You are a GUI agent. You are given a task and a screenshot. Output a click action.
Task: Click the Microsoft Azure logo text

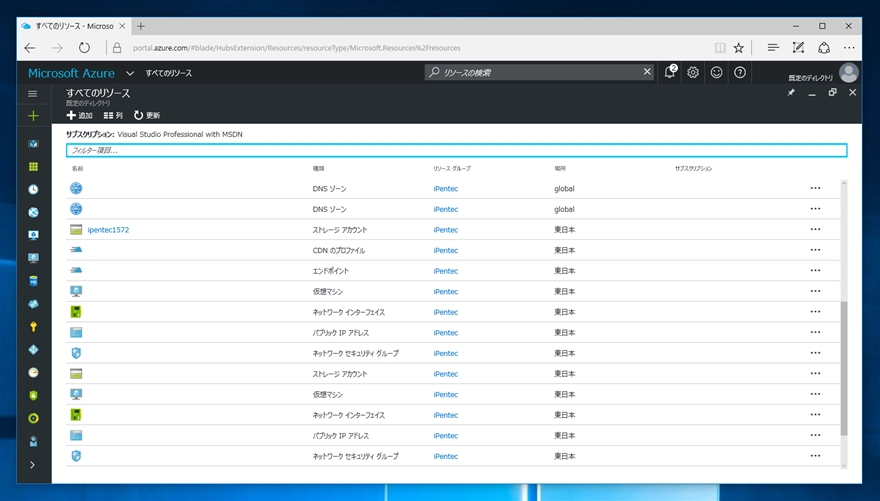(x=71, y=73)
